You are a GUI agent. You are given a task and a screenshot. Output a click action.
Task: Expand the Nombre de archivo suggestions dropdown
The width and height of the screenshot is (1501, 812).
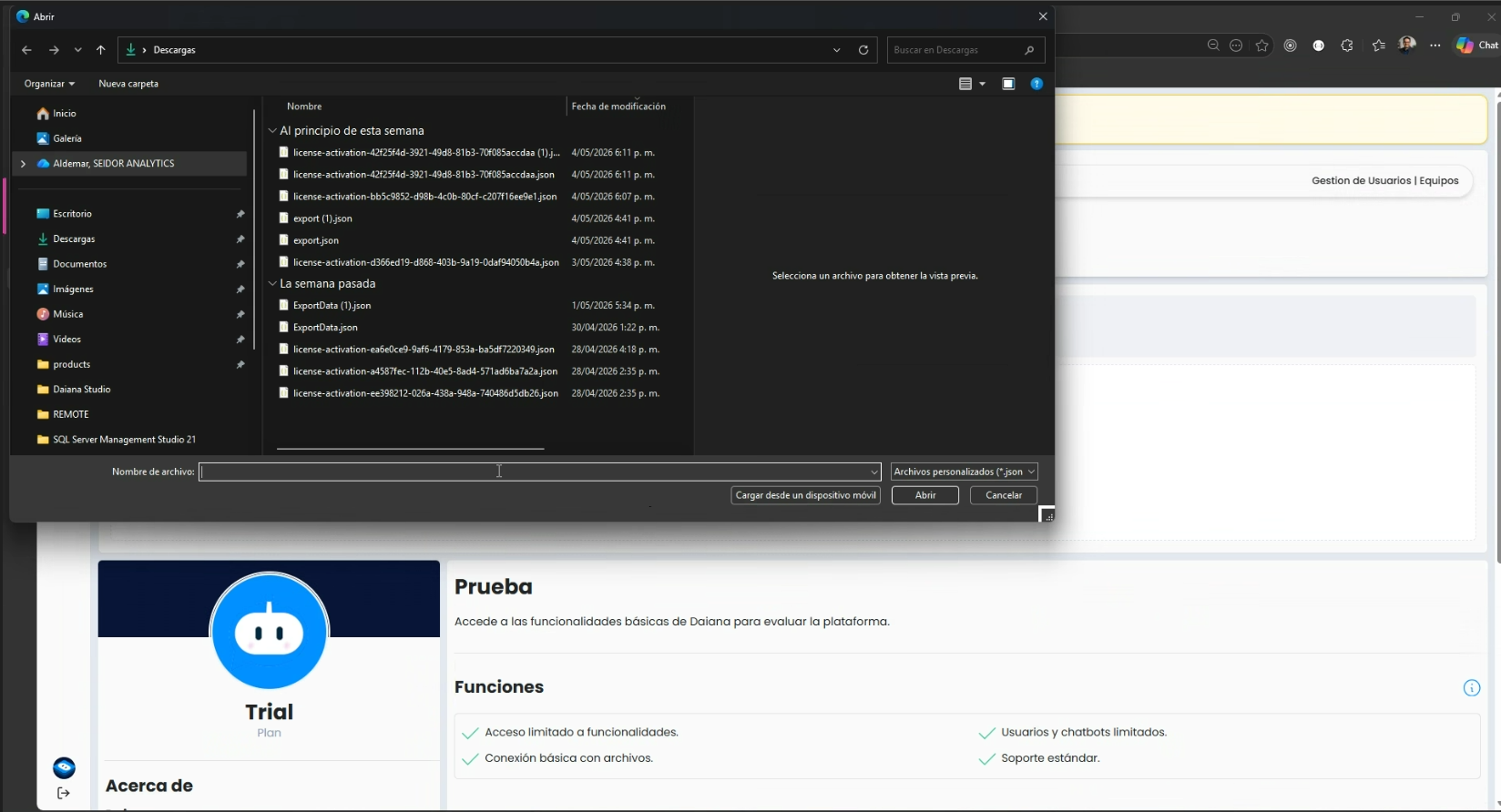pyautogui.click(x=874, y=472)
